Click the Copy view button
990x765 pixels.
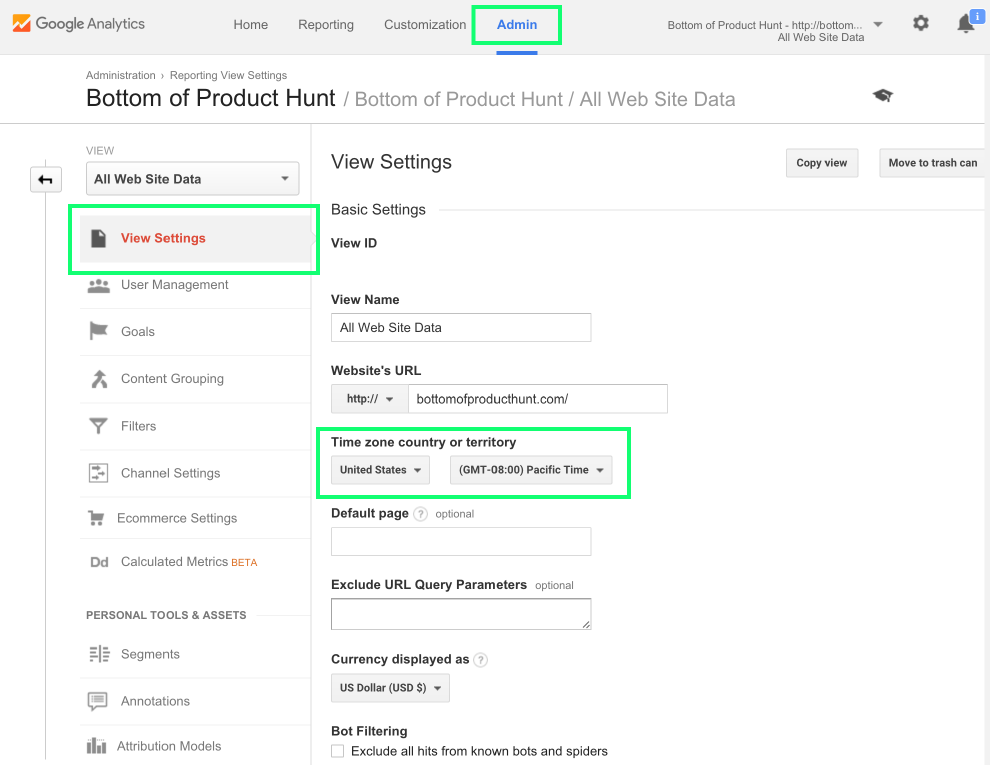coord(821,163)
